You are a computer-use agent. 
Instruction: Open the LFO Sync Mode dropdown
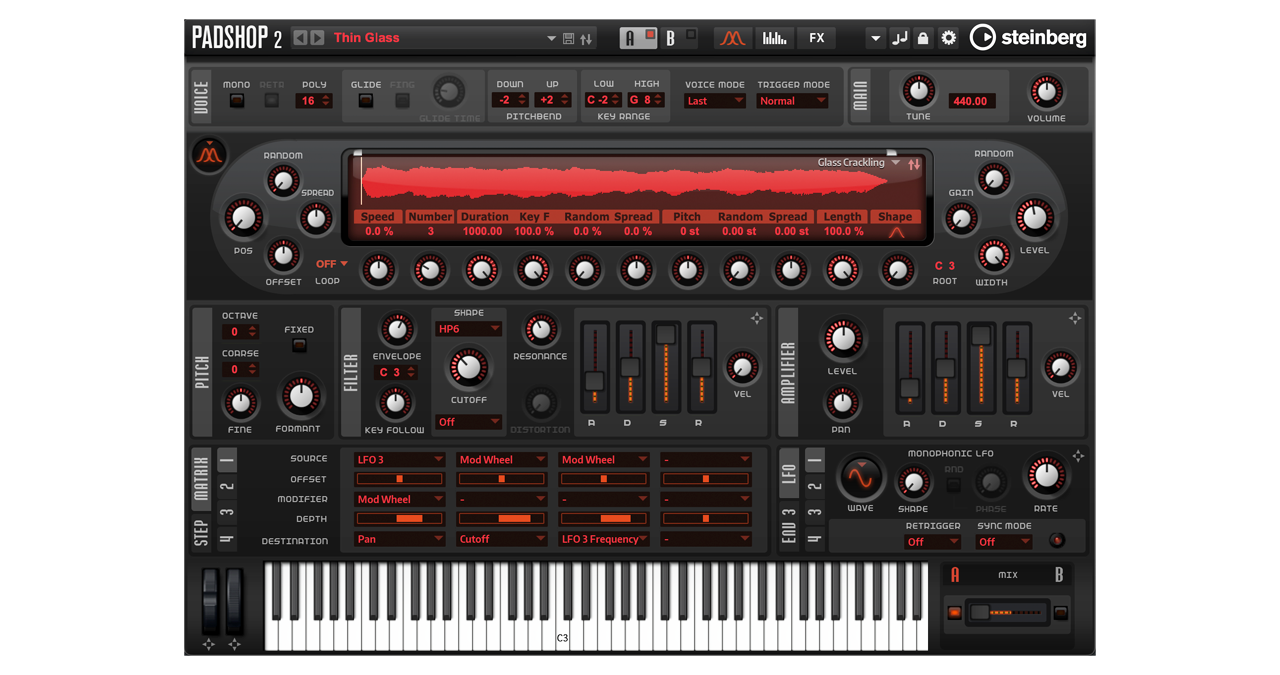[1003, 542]
